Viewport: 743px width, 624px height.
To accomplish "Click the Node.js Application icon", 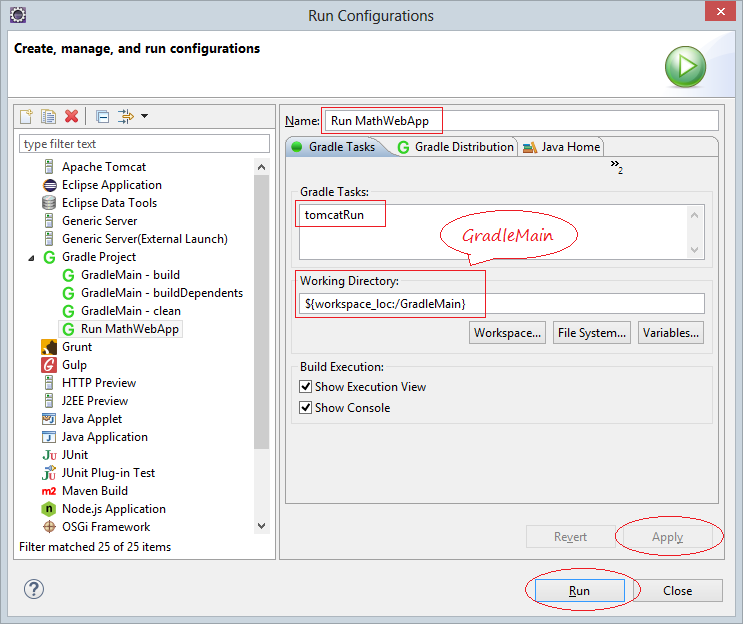I will click(49, 509).
